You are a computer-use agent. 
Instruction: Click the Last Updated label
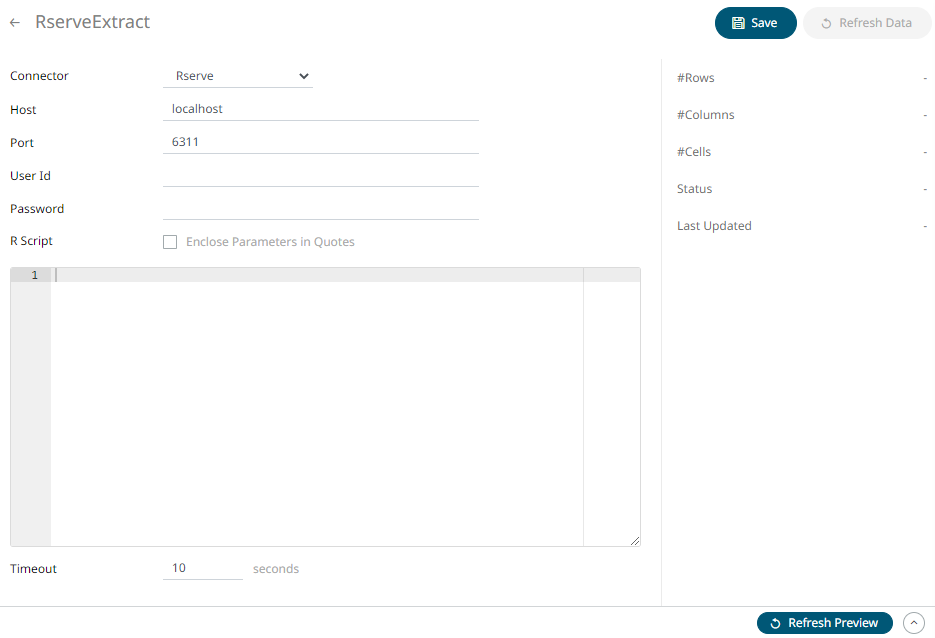[714, 226]
